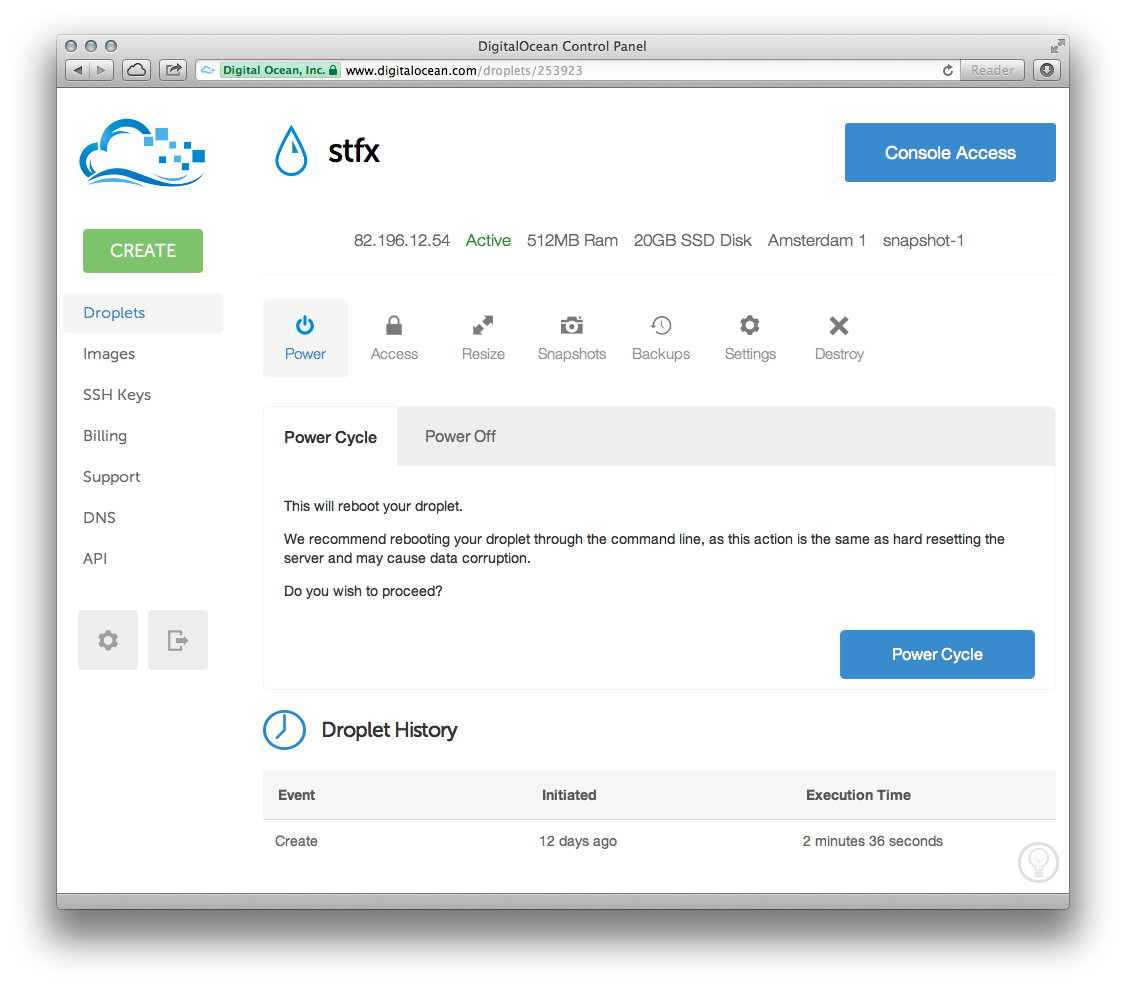
Task: Enter full screen with the arrows icon
Action: point(1057,46)
